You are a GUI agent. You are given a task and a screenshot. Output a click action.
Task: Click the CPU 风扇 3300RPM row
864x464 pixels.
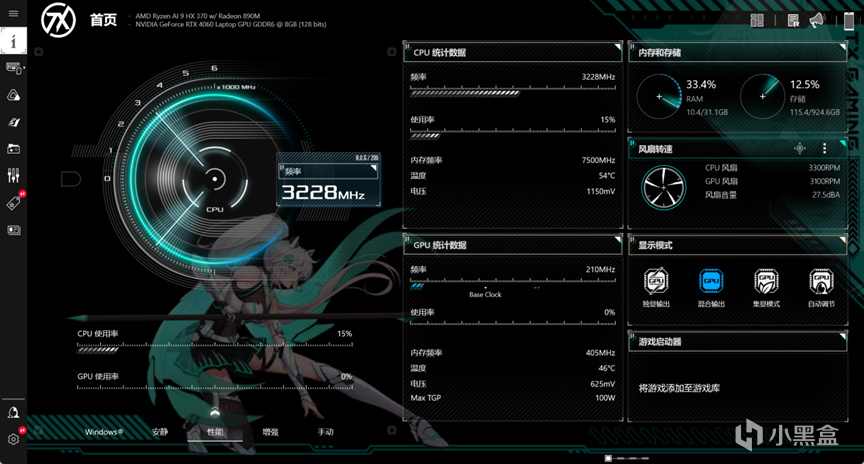click(x=773, y=168)
